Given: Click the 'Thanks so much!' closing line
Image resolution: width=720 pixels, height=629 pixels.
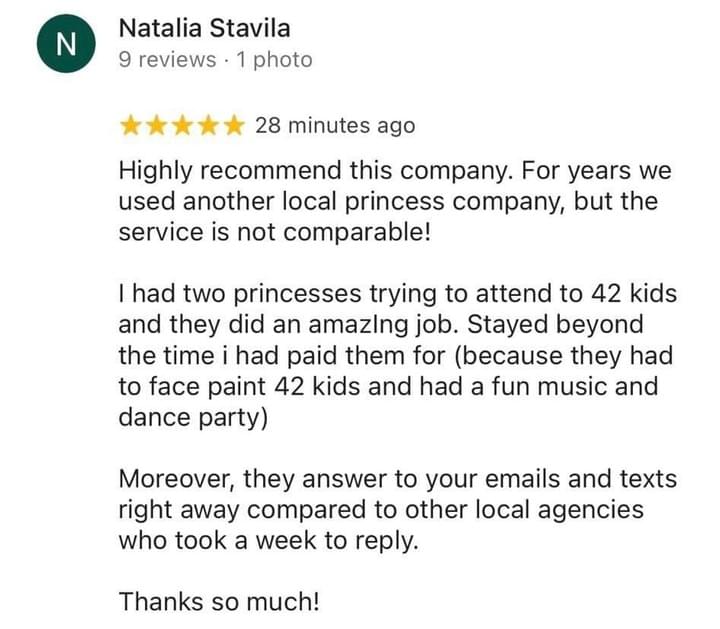Looking at the screenshot, I should tap(221, 602).
